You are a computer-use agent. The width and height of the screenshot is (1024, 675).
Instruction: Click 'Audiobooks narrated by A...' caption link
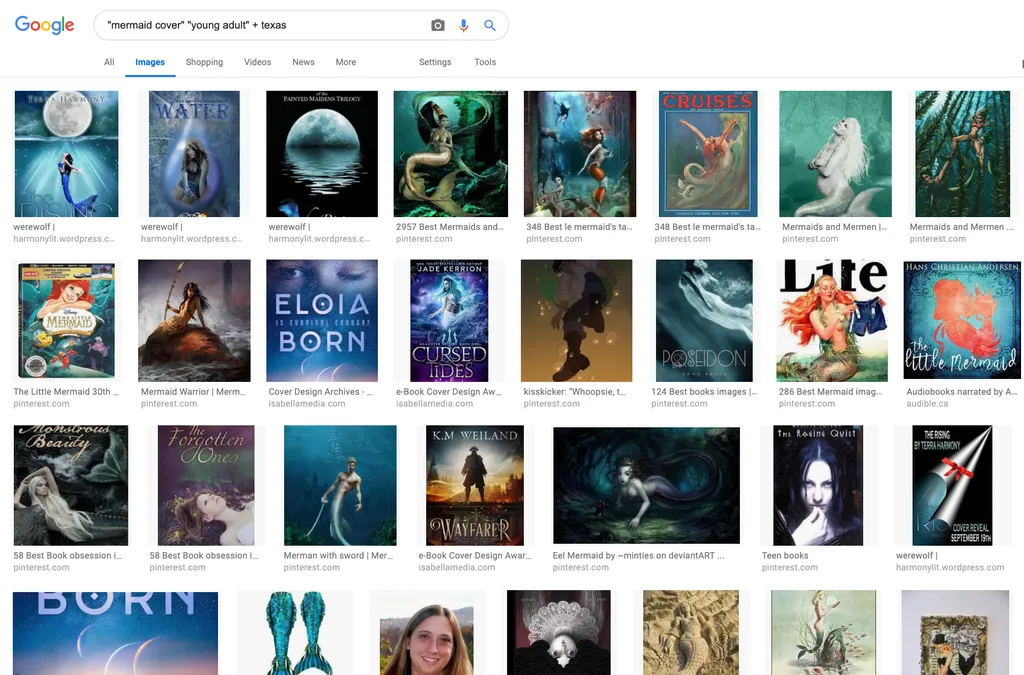(x=962, y=392)
